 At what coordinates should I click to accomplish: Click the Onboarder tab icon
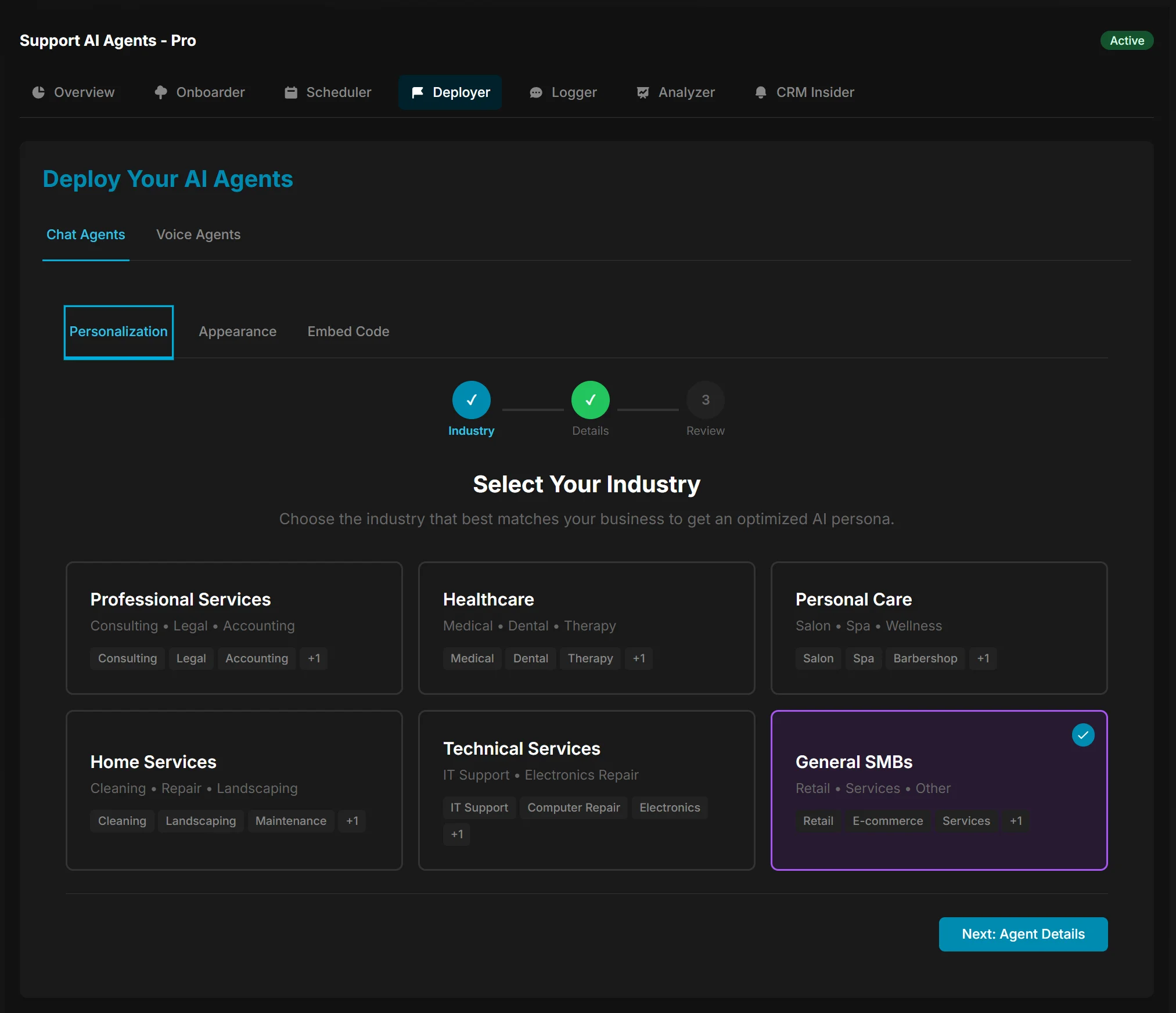click(161, 92)
